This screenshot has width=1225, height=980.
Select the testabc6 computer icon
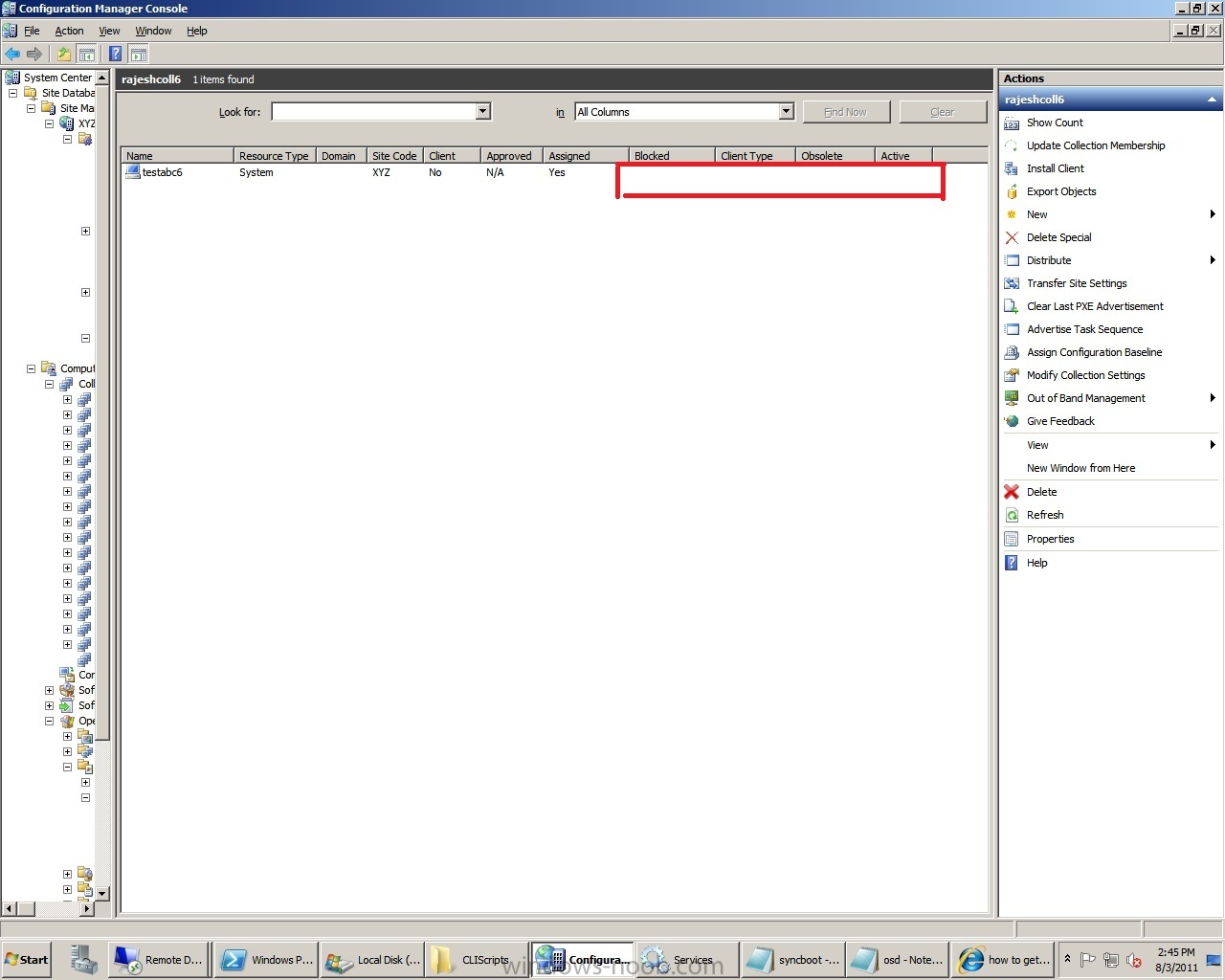[133, 172]
